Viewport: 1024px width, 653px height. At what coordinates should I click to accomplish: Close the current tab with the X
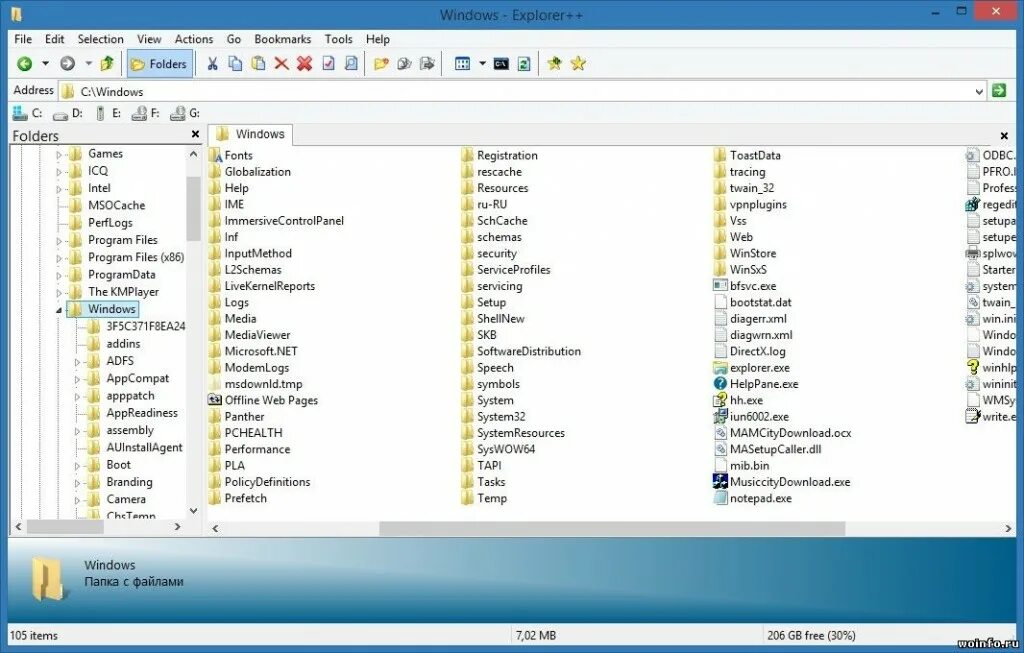click(x=1004, y=135)
